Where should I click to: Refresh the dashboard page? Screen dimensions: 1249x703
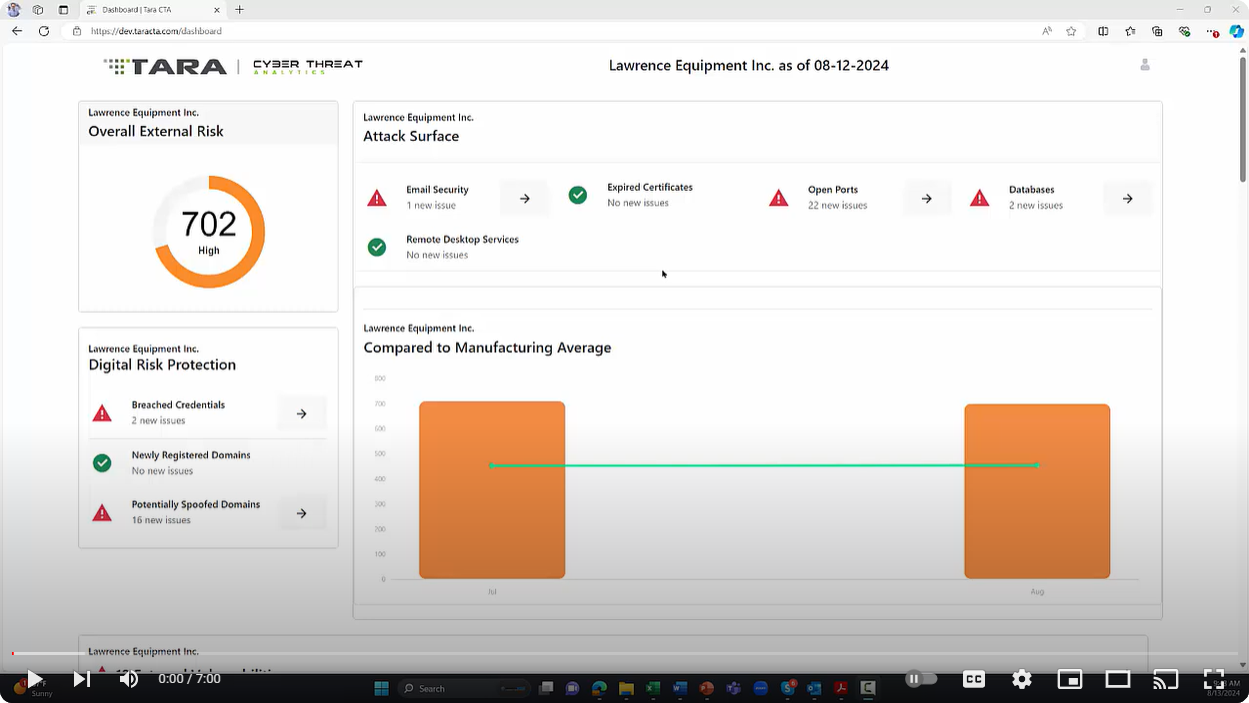click(44, 31)
